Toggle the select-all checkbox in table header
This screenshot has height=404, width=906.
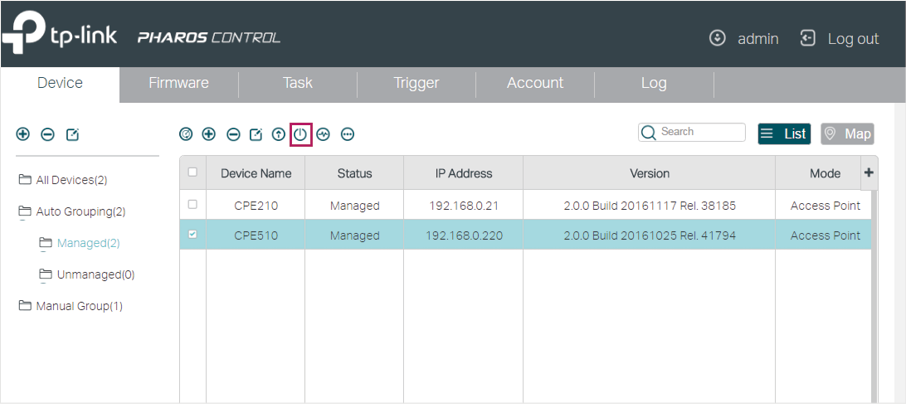(x=192, y=172)
